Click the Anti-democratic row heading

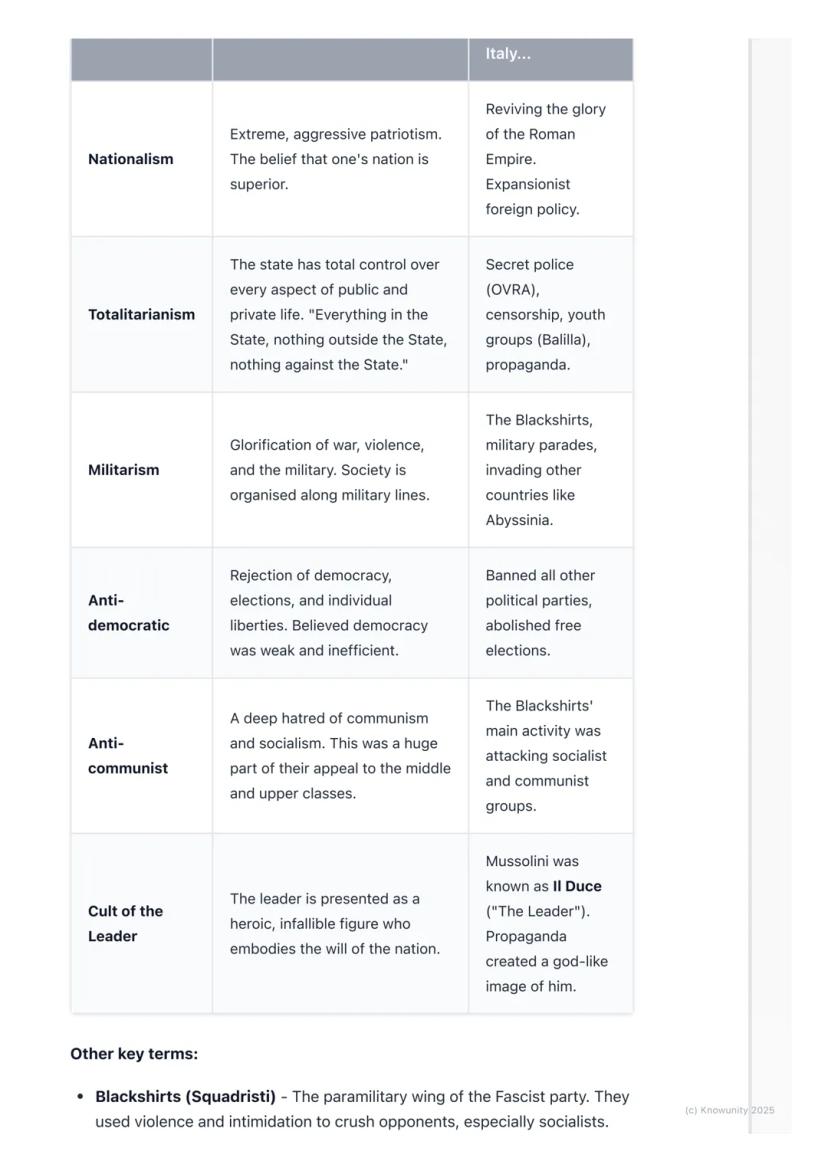[128, 613]
